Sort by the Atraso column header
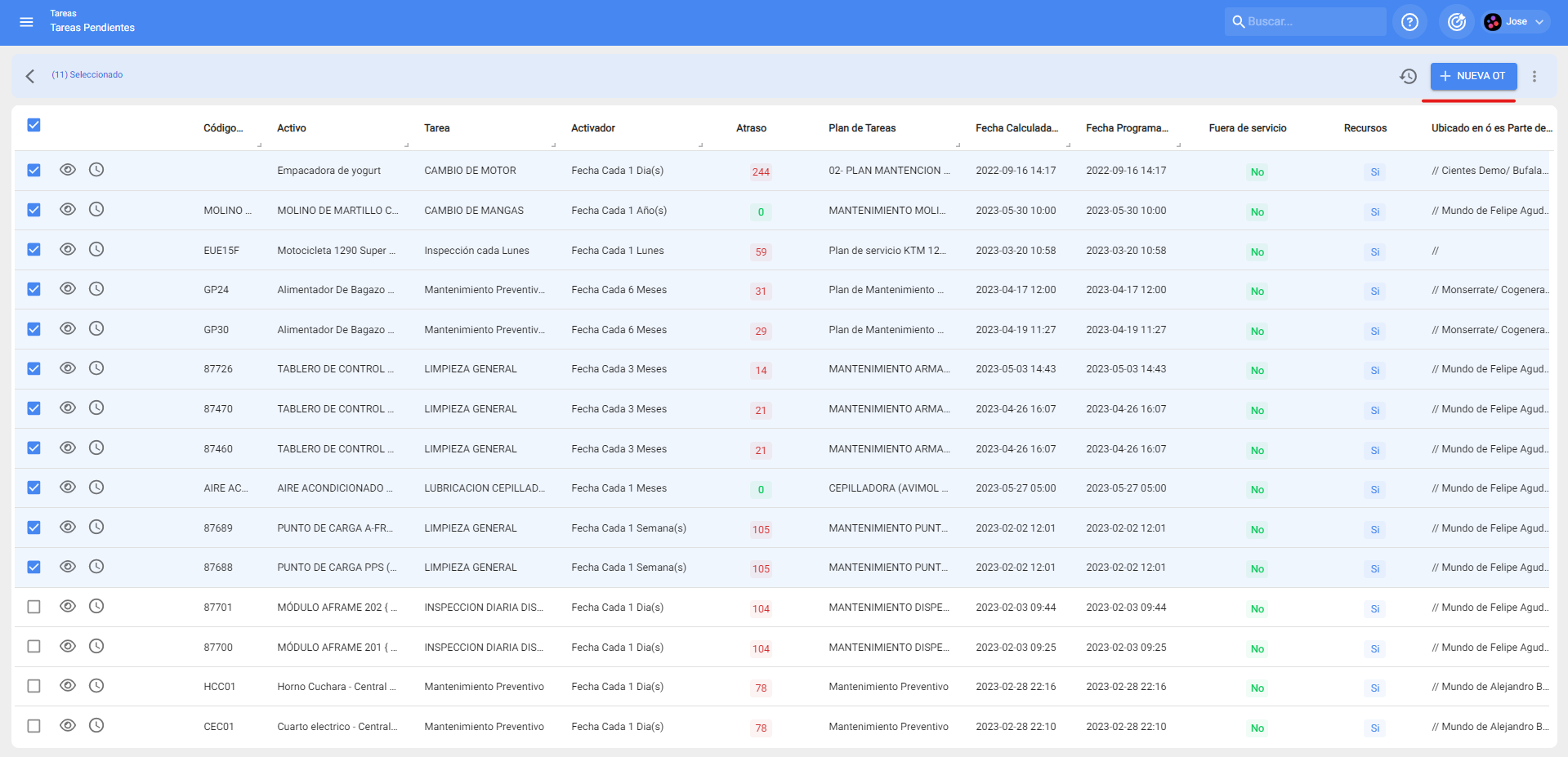This screenshot has width=1568, height=757. [x=751, y=128]
